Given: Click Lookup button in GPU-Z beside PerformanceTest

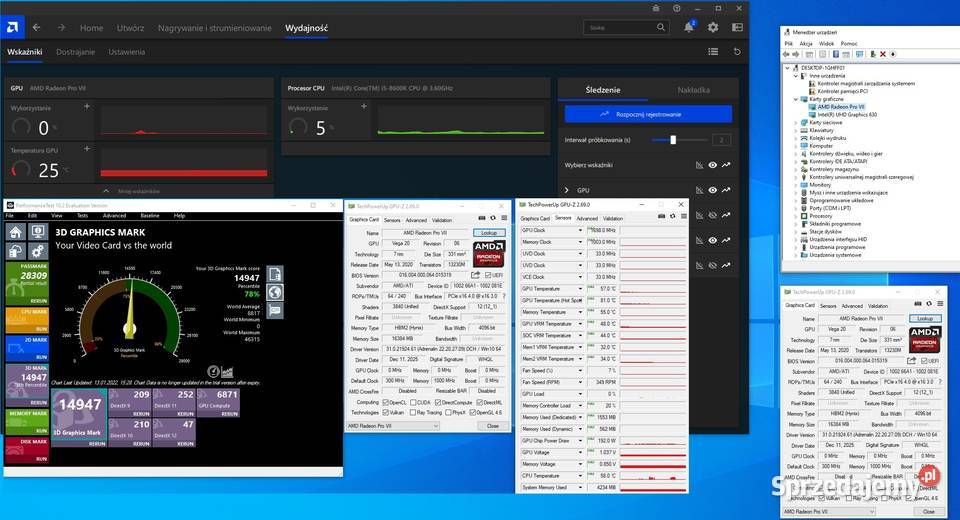Looking at the screenshot, I should tap(489, 233).
